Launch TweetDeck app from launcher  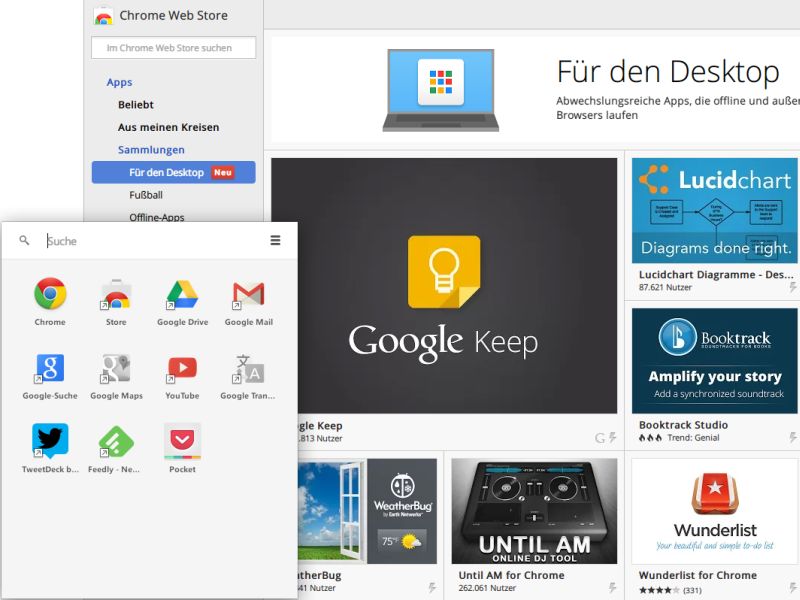pyautogui.click(x=50, y=440)
